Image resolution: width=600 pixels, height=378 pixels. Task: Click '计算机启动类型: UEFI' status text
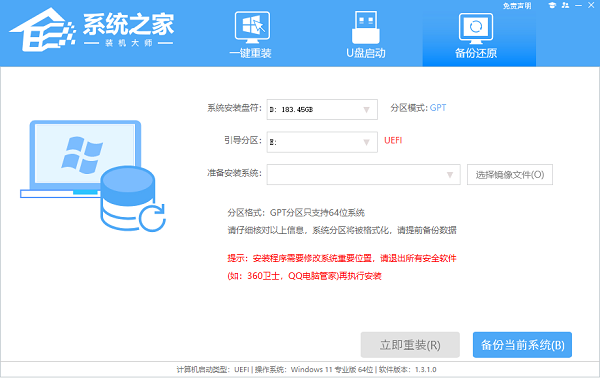[x=213, y=370]
